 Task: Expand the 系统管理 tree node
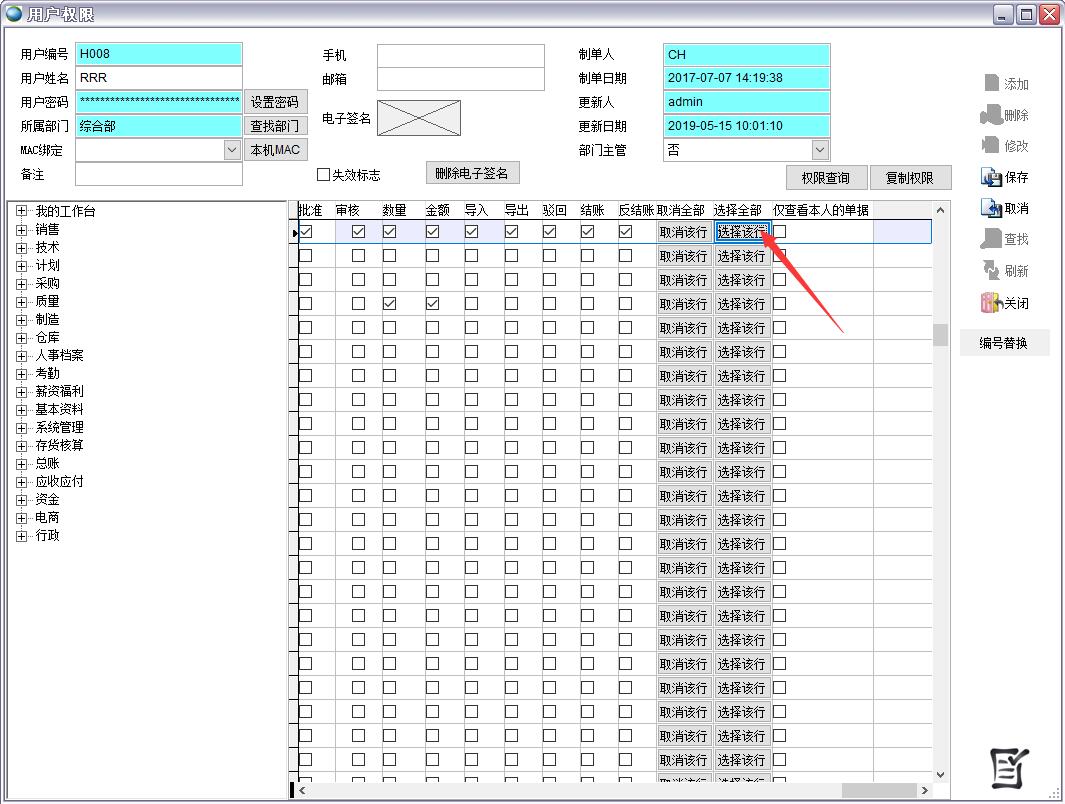point(22,427)
